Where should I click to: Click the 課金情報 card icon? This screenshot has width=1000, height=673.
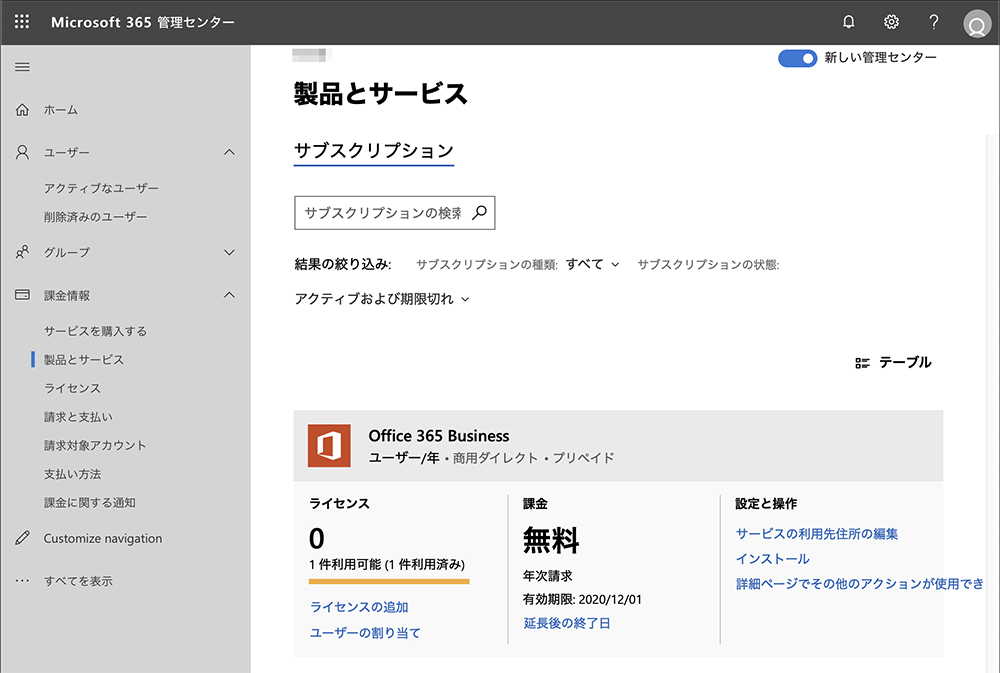(22, 295)
